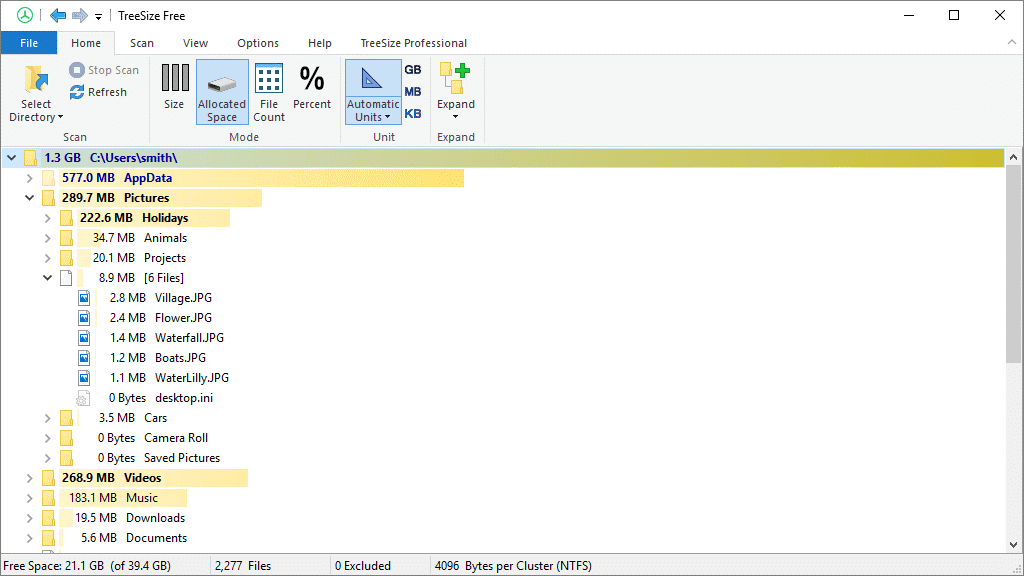The height and width of the screenshot is (576, 1024).
Task: Click the scrollbar down arrow
Action: click(1013, 545)
